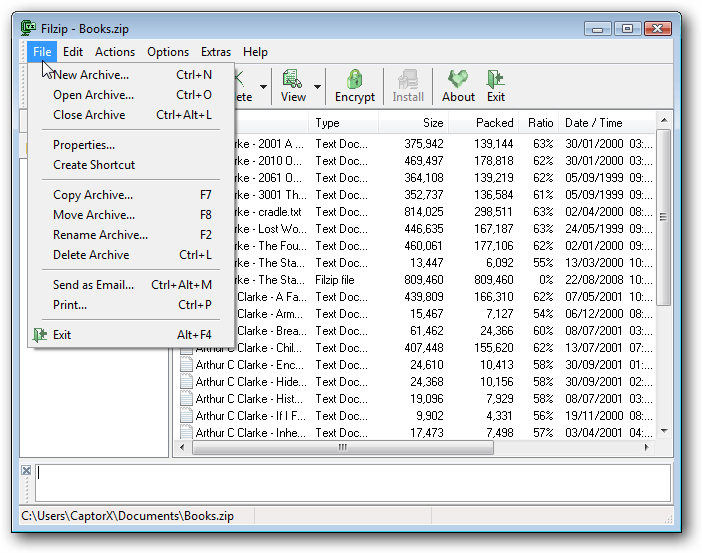
Task: Click the 814,025 size cell
Action: (424, 212)
